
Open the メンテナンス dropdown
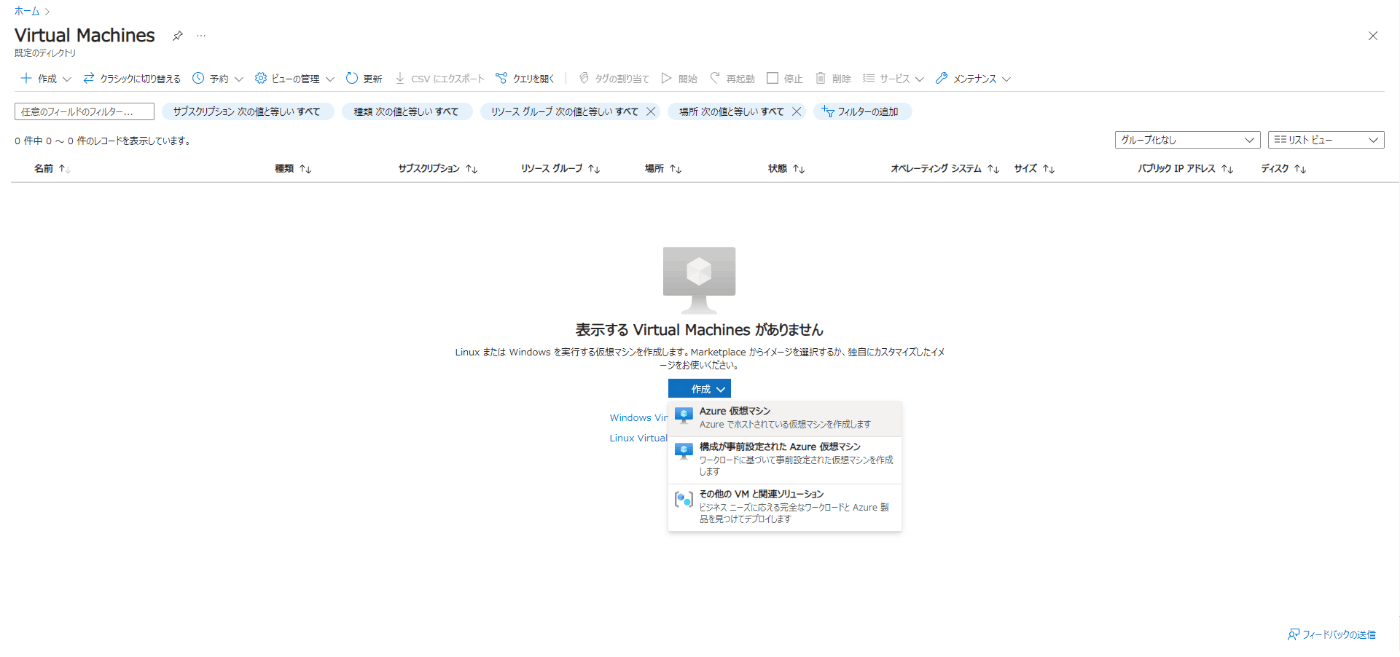(x=974, y=78)
